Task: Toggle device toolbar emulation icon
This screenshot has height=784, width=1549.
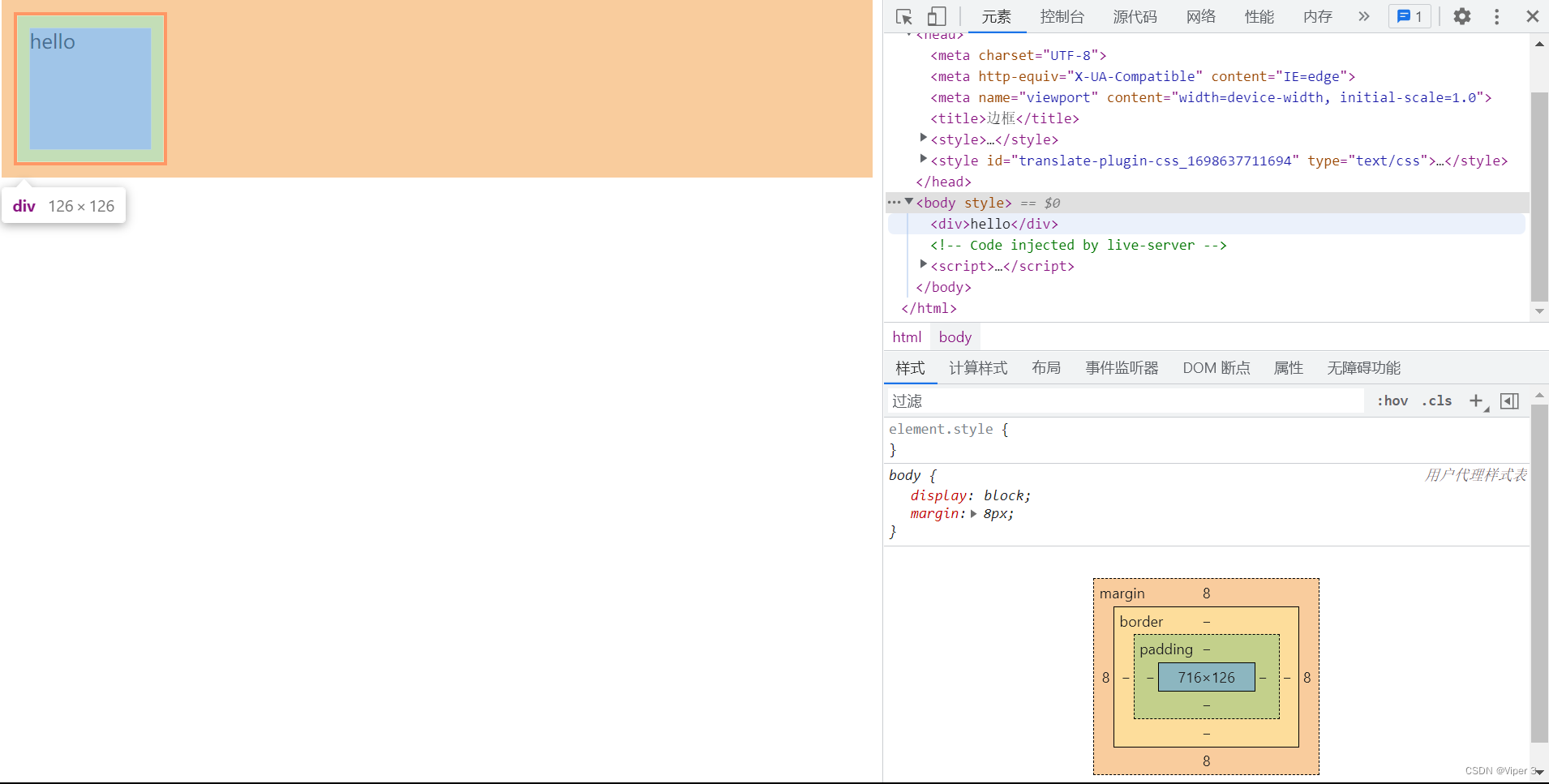Action: pyautogui.click(x=937, y=16)
